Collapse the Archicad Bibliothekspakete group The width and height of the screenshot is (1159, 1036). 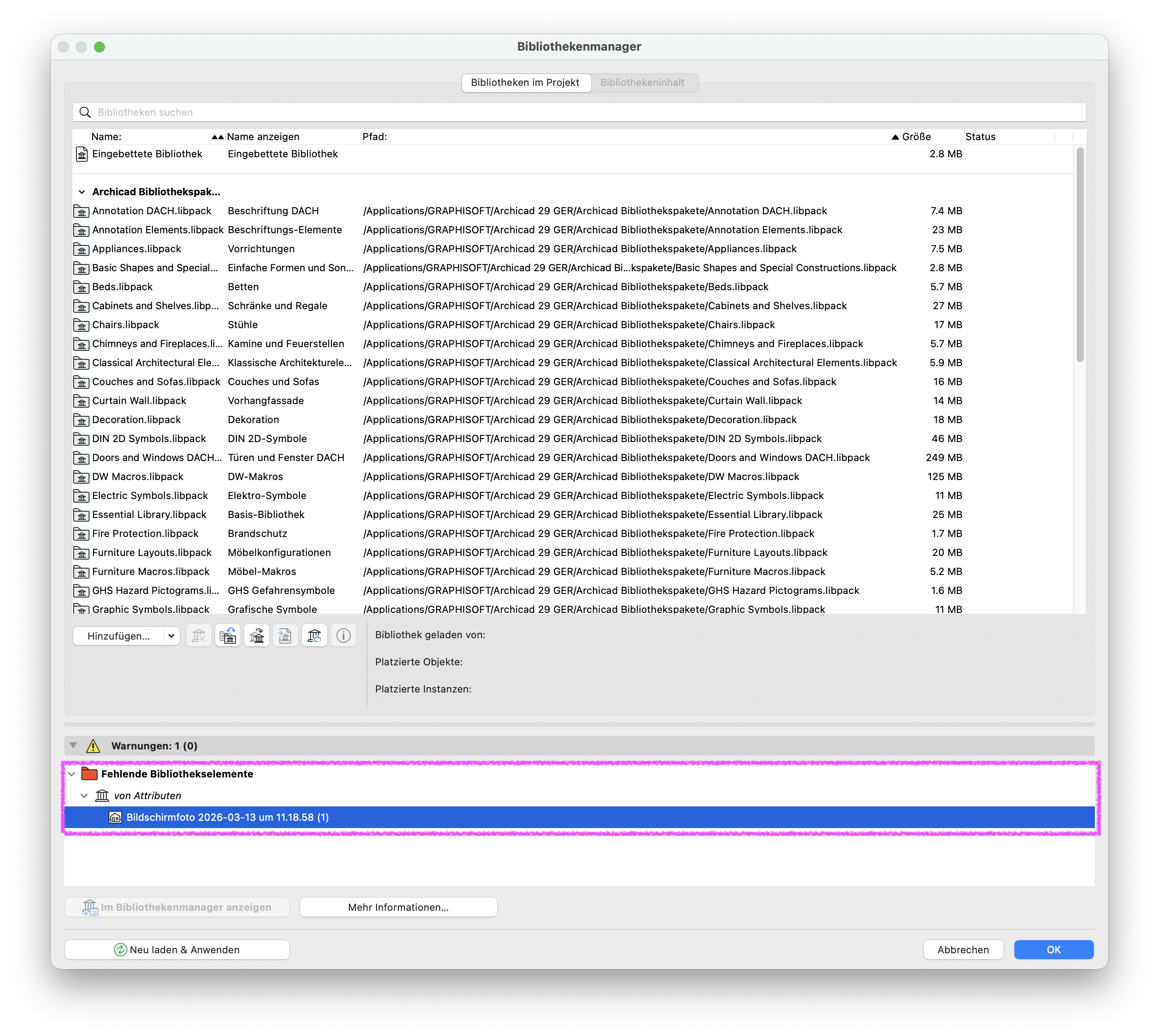81,192
